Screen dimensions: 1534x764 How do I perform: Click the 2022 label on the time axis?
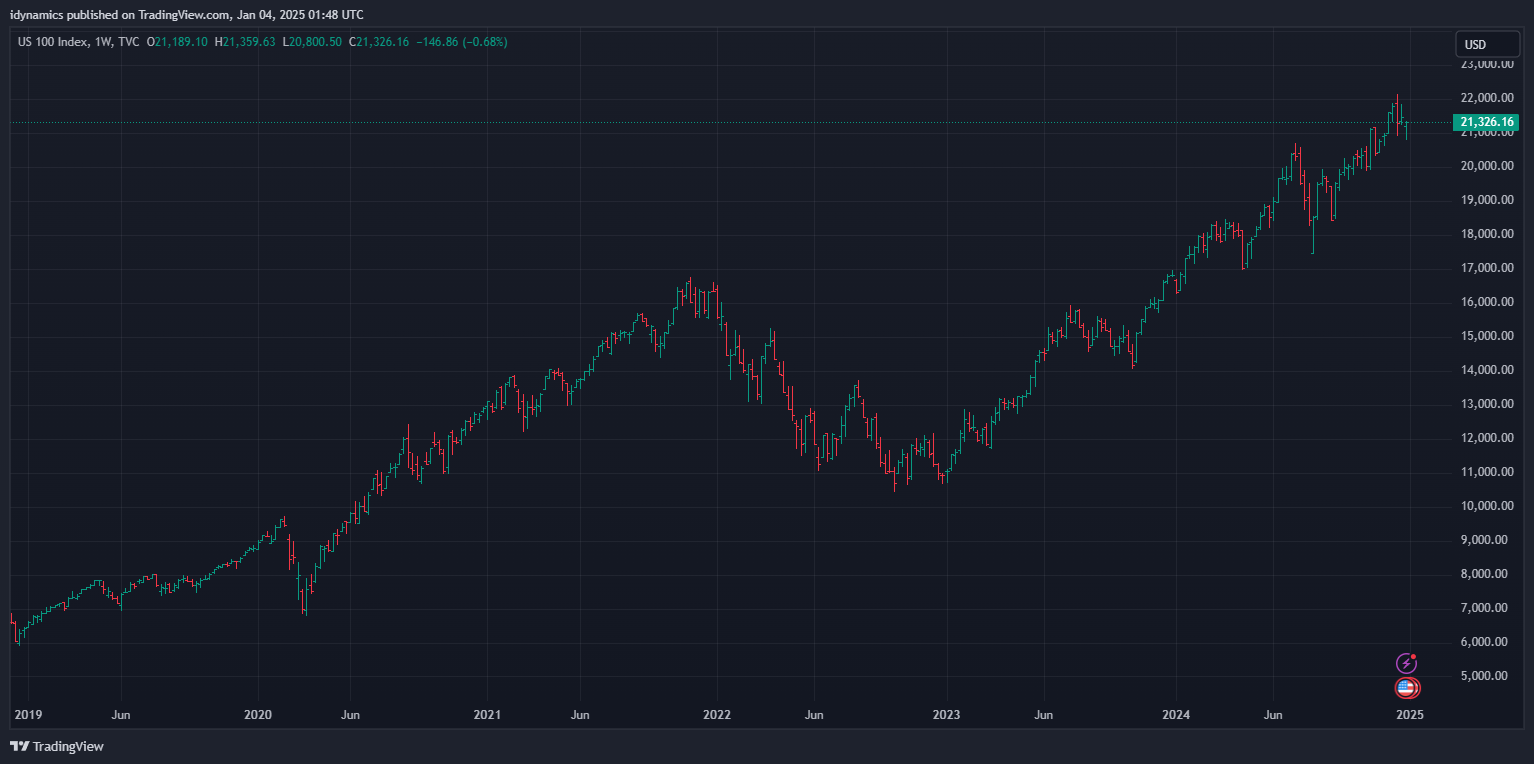(x=717, y=715)
